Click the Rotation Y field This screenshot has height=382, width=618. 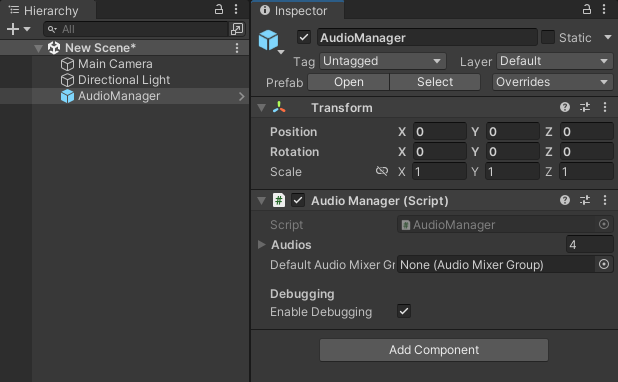coord(512,152)
